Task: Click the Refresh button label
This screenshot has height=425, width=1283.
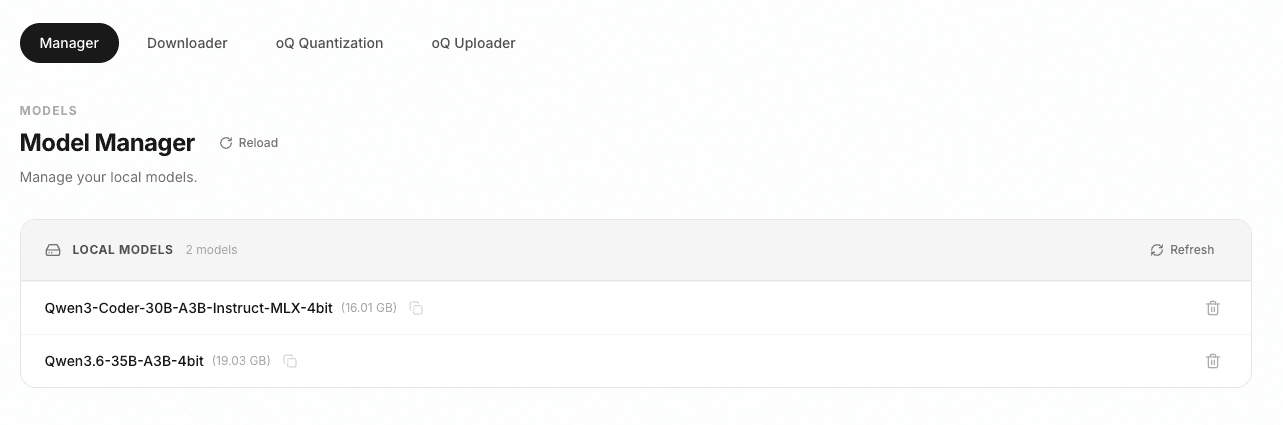Action: tap(1192, 250)
